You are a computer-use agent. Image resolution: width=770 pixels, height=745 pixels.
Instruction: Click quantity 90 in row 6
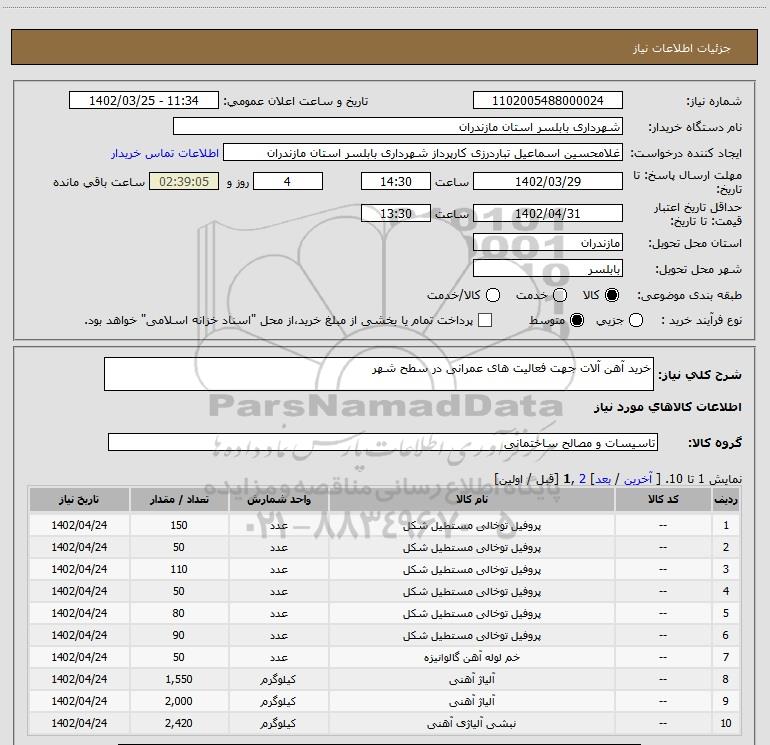click(179, 635)
